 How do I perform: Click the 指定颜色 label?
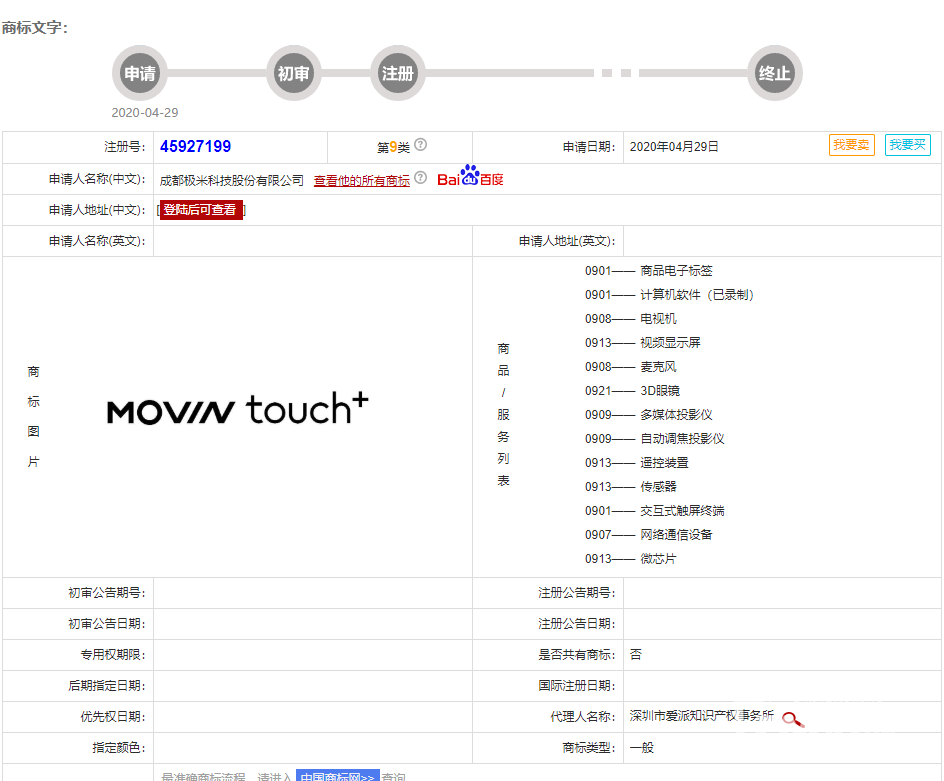click(x=119, y=748)
